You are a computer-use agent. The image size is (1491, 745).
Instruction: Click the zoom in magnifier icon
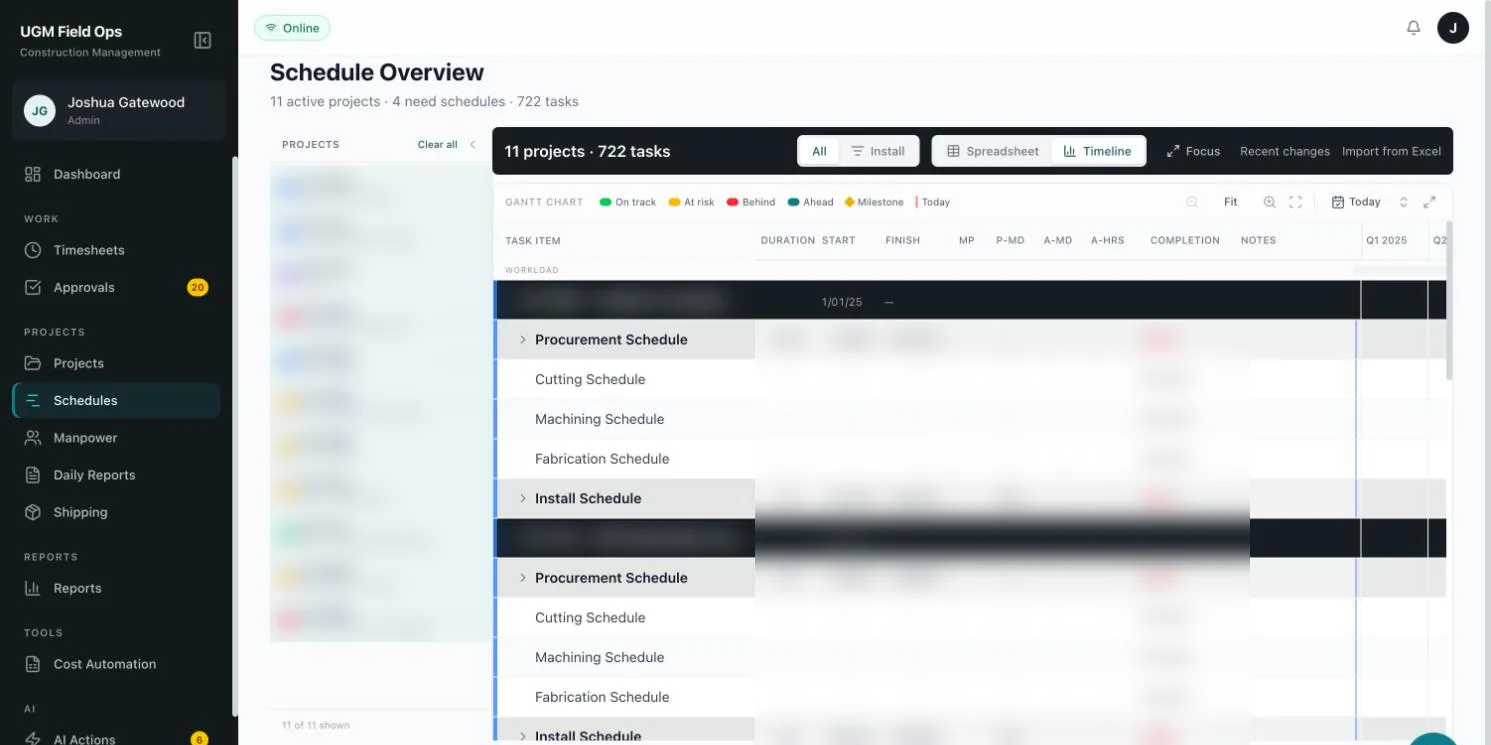(x=1269, y=202)
